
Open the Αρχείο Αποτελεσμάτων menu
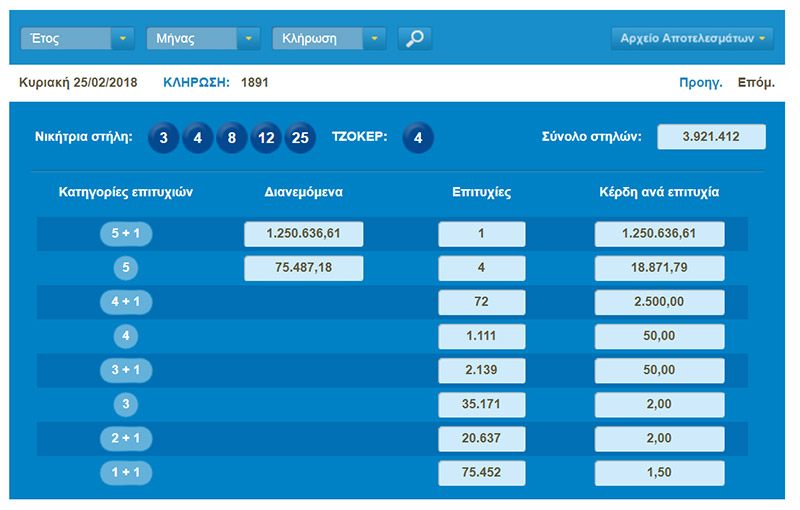click(x=693, y=39)
